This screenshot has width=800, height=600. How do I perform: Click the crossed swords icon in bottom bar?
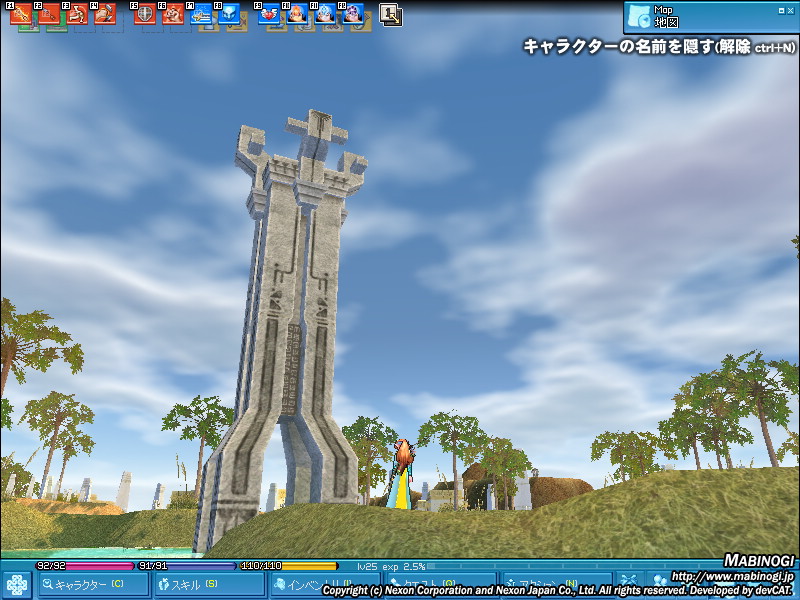point(629,583)
